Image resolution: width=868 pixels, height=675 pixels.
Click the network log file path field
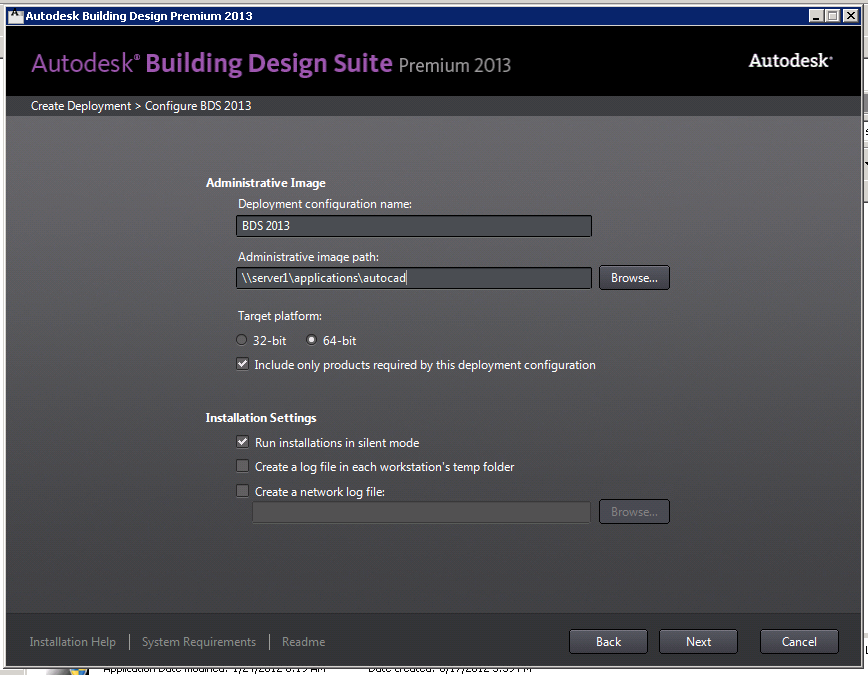(421, 512)
